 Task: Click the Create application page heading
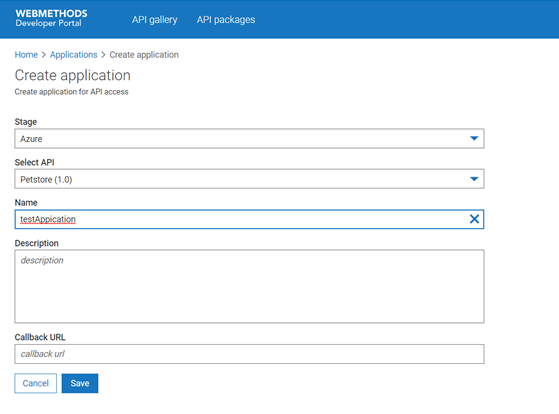73,75
